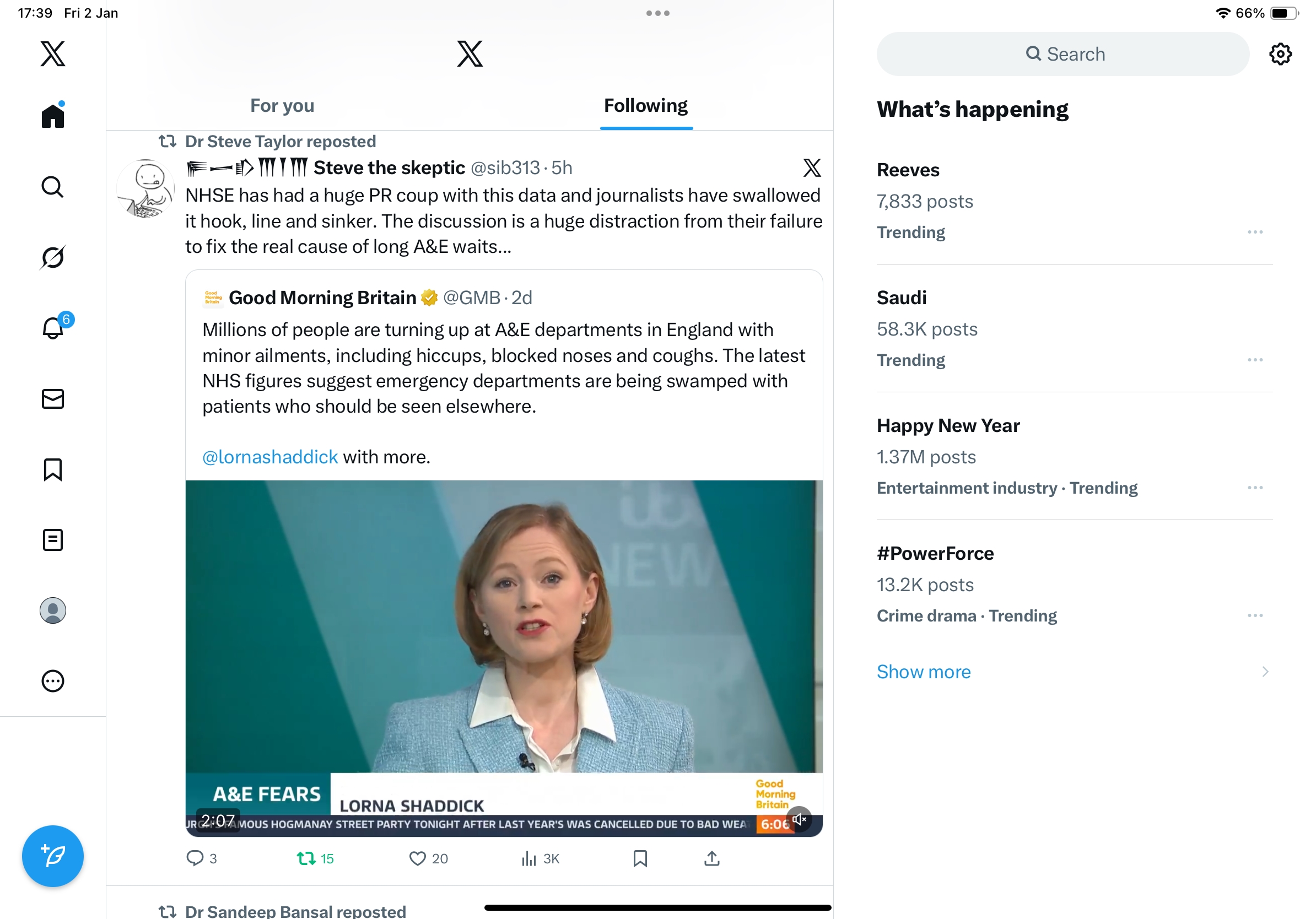
Task: Tap the compose new post button
Action: click(x=53, y=856)
